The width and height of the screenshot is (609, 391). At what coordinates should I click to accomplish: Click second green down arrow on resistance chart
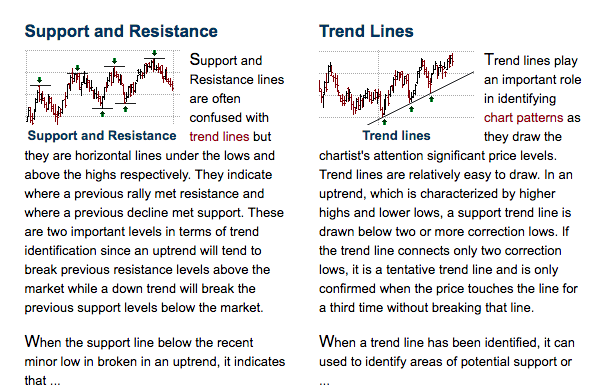[77, 68]
